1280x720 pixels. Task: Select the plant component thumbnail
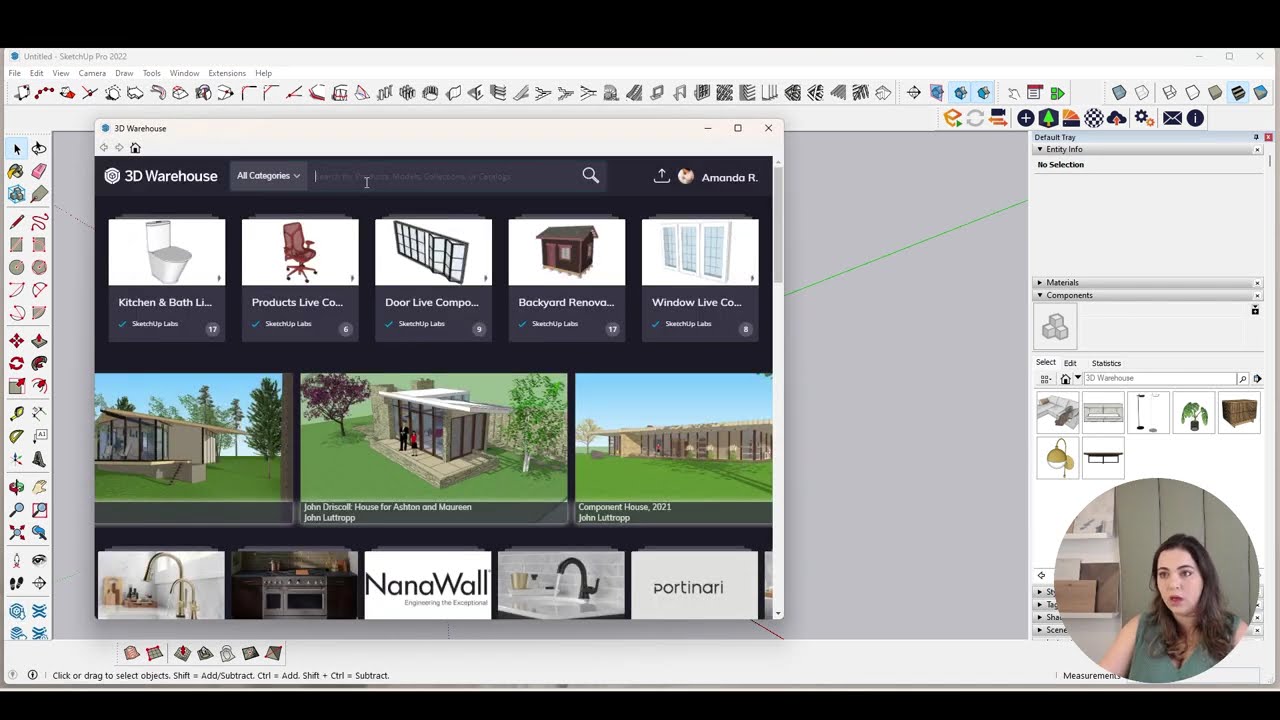pyautogui.click(x=1194, y=412)
